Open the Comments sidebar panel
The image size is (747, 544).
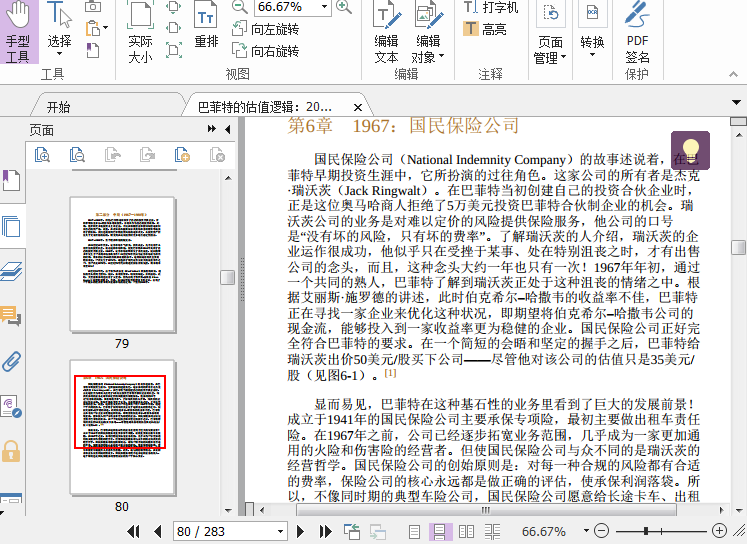tap(11, 315)
